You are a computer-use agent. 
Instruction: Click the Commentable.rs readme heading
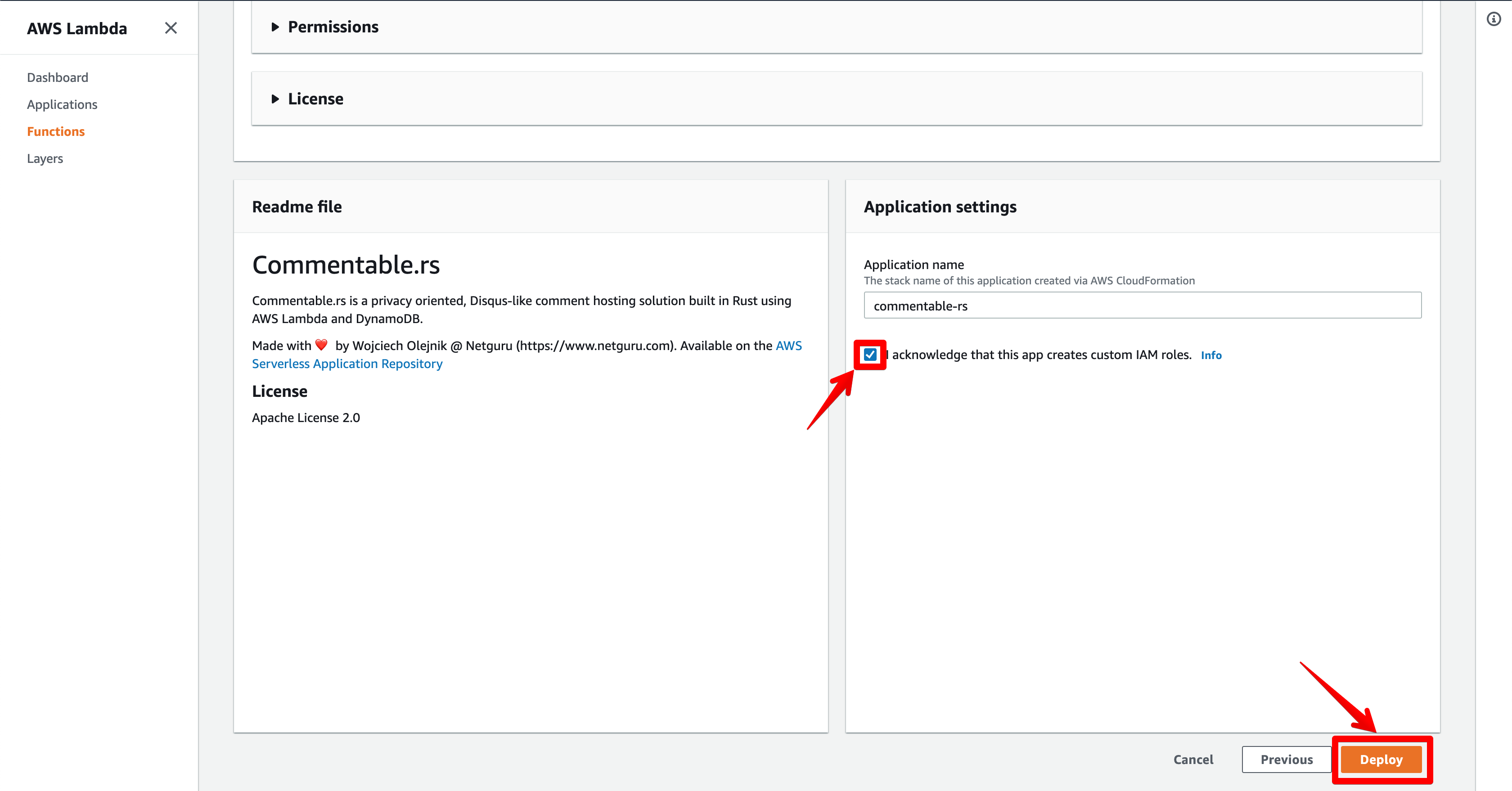point(346,265)
